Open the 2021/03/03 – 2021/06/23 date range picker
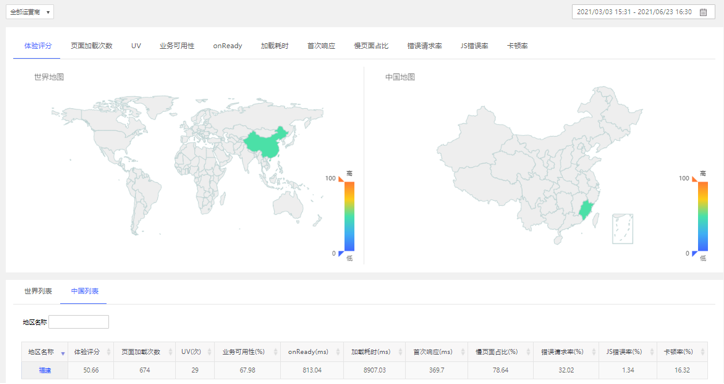 pos(643,12)
